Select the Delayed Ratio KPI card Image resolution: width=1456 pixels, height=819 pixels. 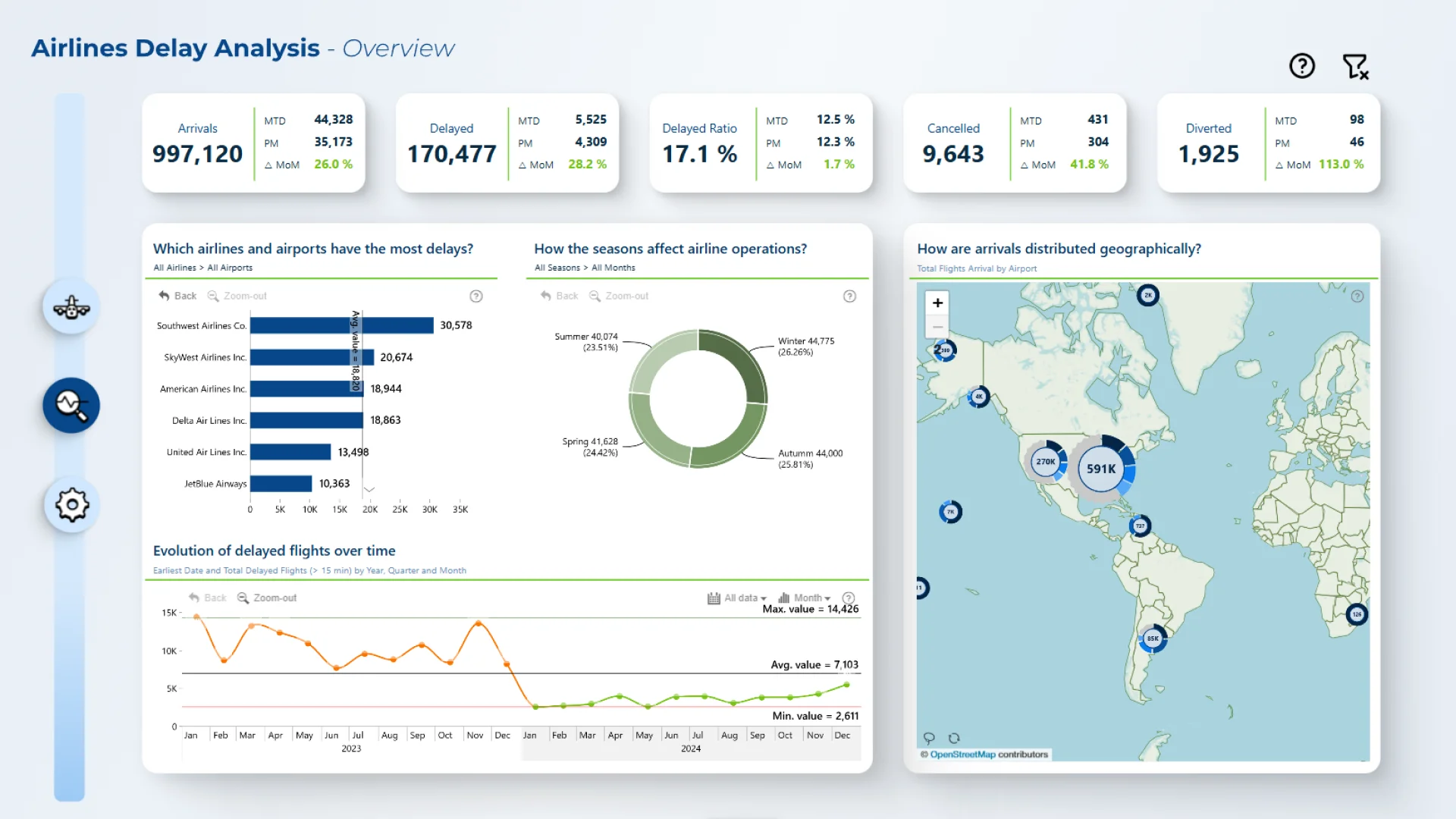761,143
